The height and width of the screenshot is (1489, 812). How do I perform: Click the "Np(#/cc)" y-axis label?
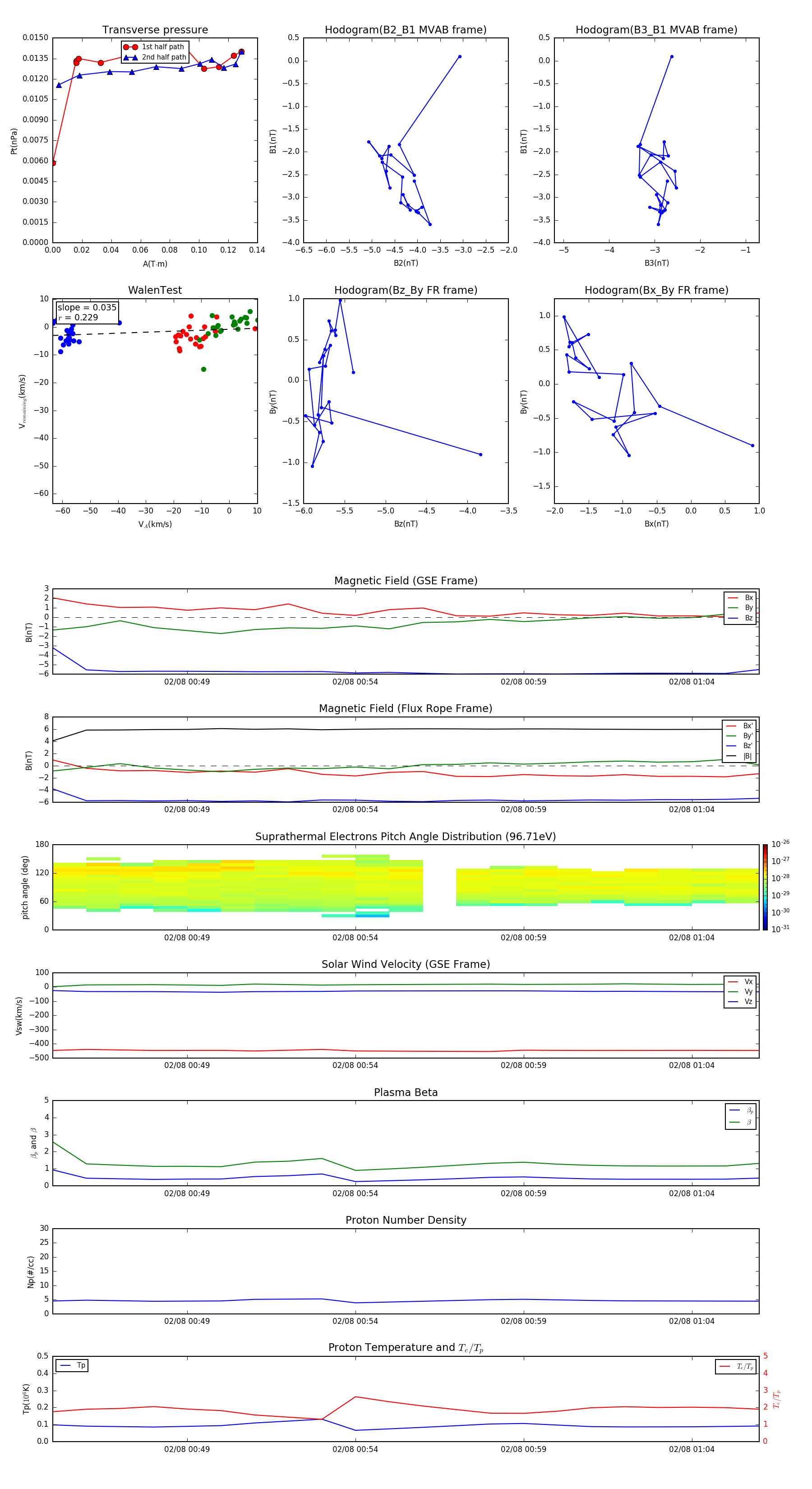click(31, 1272)
